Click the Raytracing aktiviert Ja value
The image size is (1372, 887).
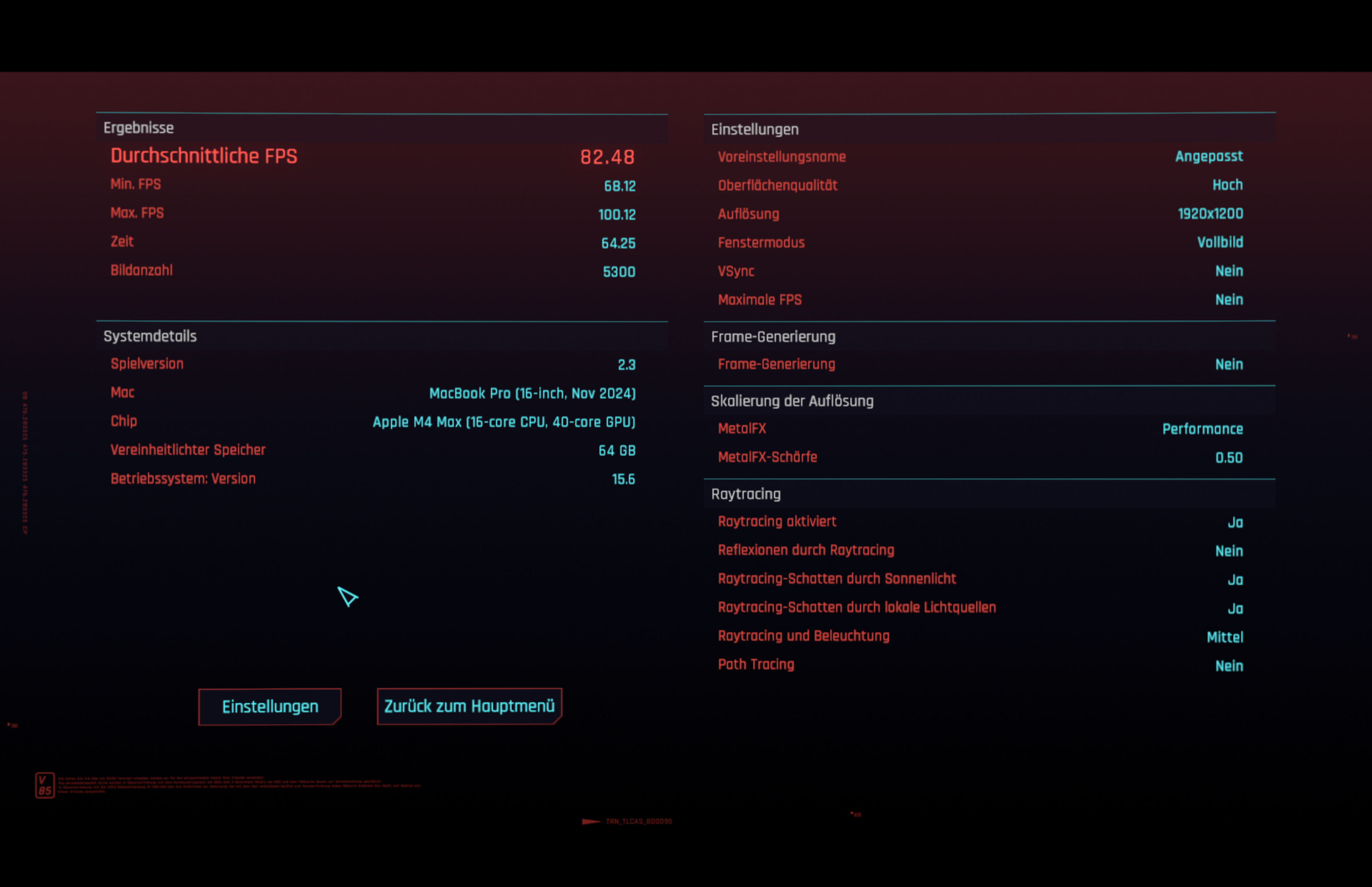(x=1235, y=522)
